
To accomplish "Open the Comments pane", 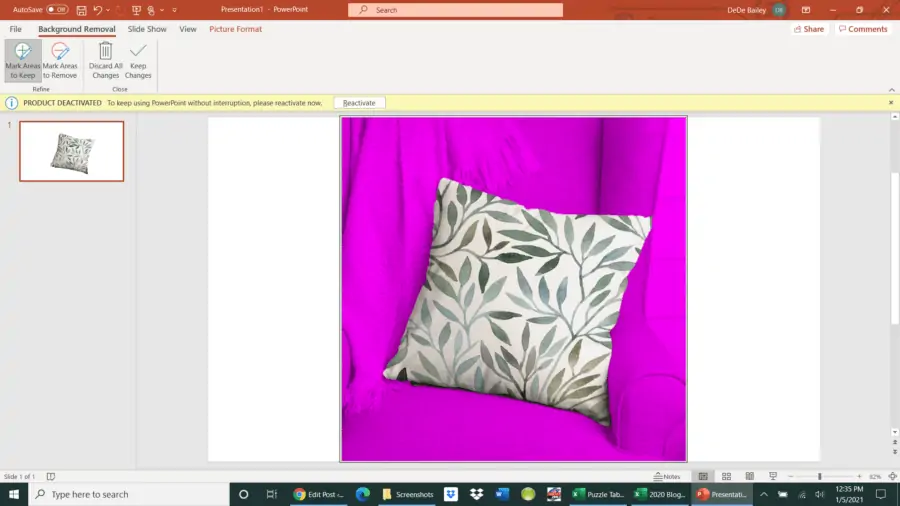I will click(863, 29).
